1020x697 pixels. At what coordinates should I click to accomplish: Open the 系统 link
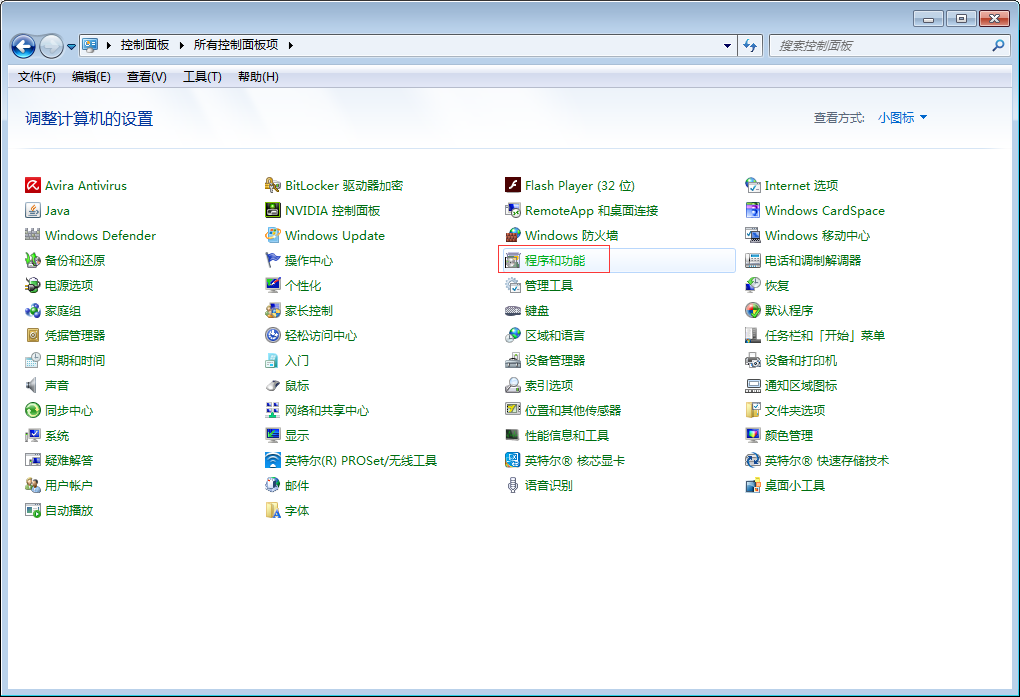point(57,435)
